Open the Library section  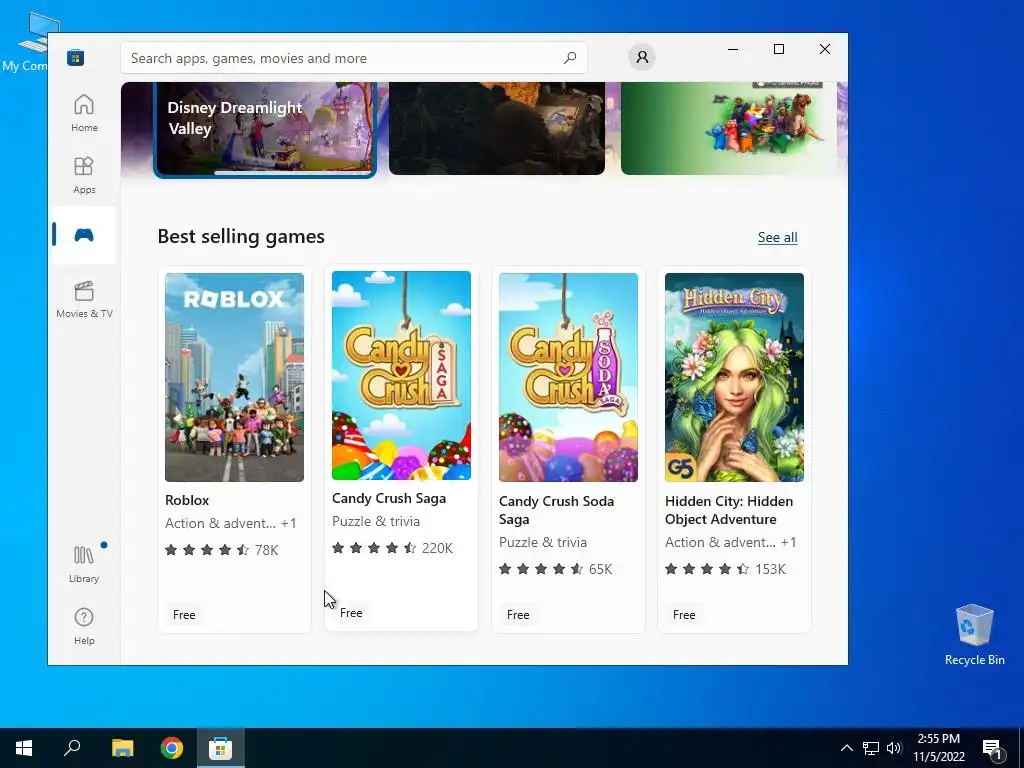84,564
